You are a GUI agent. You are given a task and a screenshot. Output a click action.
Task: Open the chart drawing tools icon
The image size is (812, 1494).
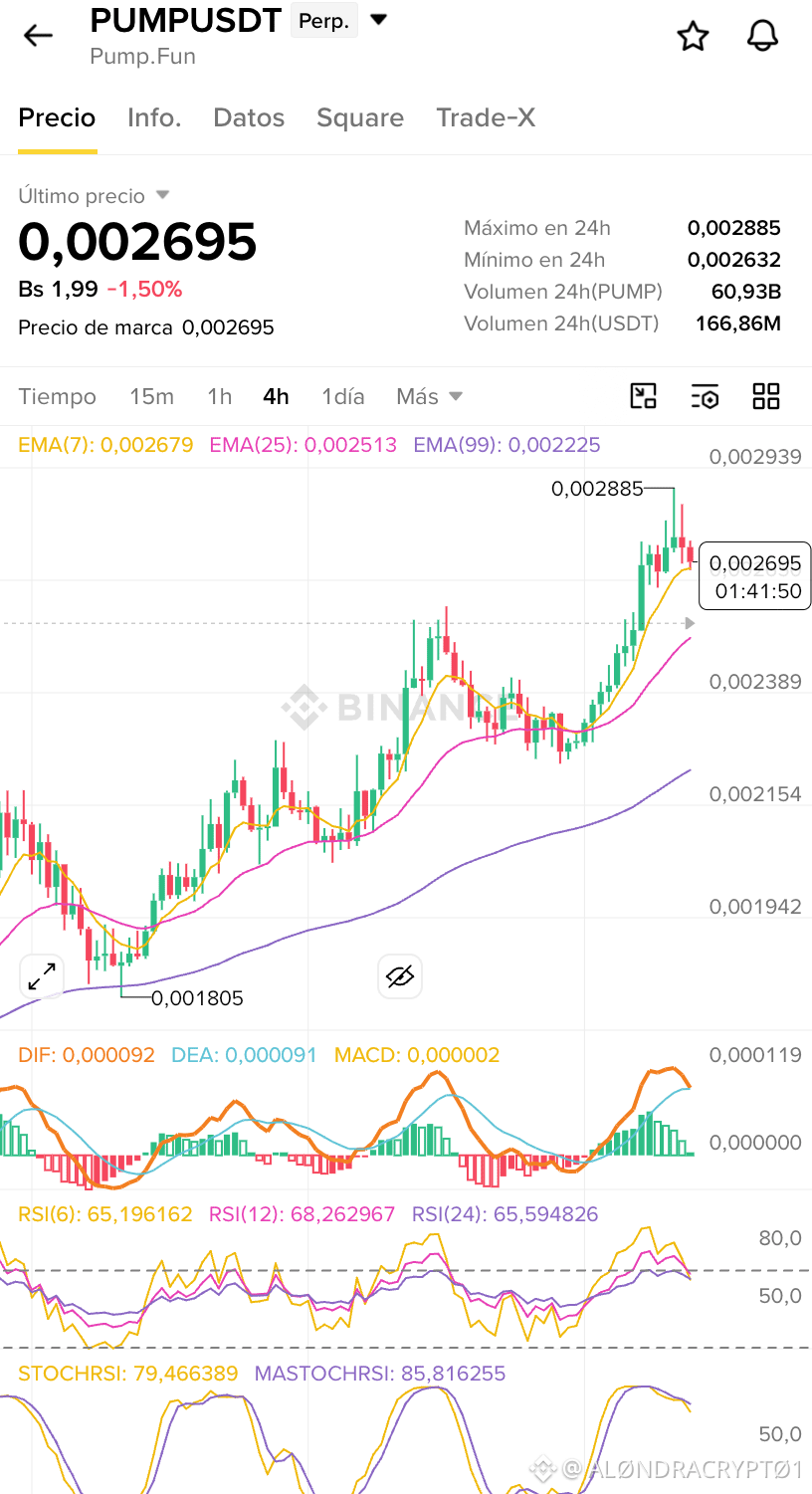(x=644, y=396)
